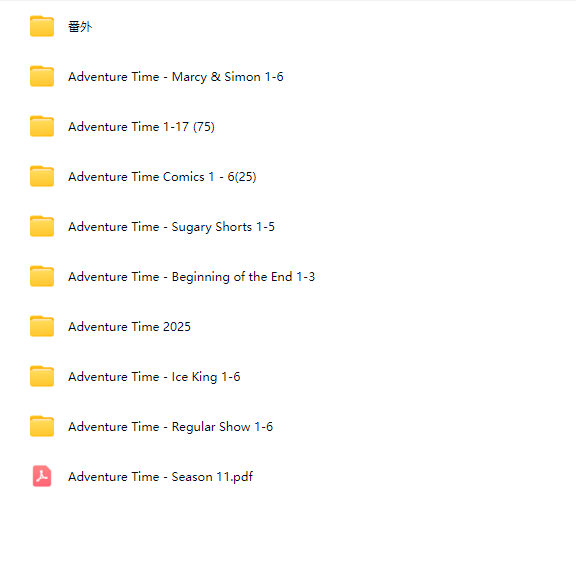Screen dimensions: 576x563
Task: Select the Adventure Time 2025 label
Action: (x=129, y=326)
